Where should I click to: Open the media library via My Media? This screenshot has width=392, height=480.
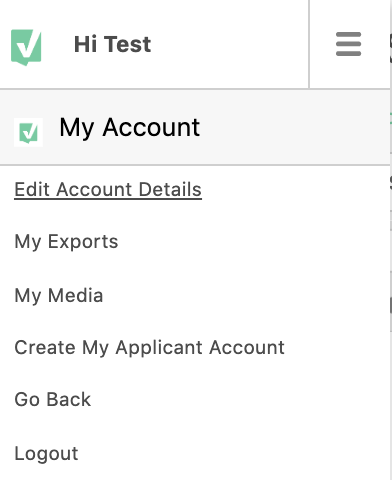[x=59, y=295]
